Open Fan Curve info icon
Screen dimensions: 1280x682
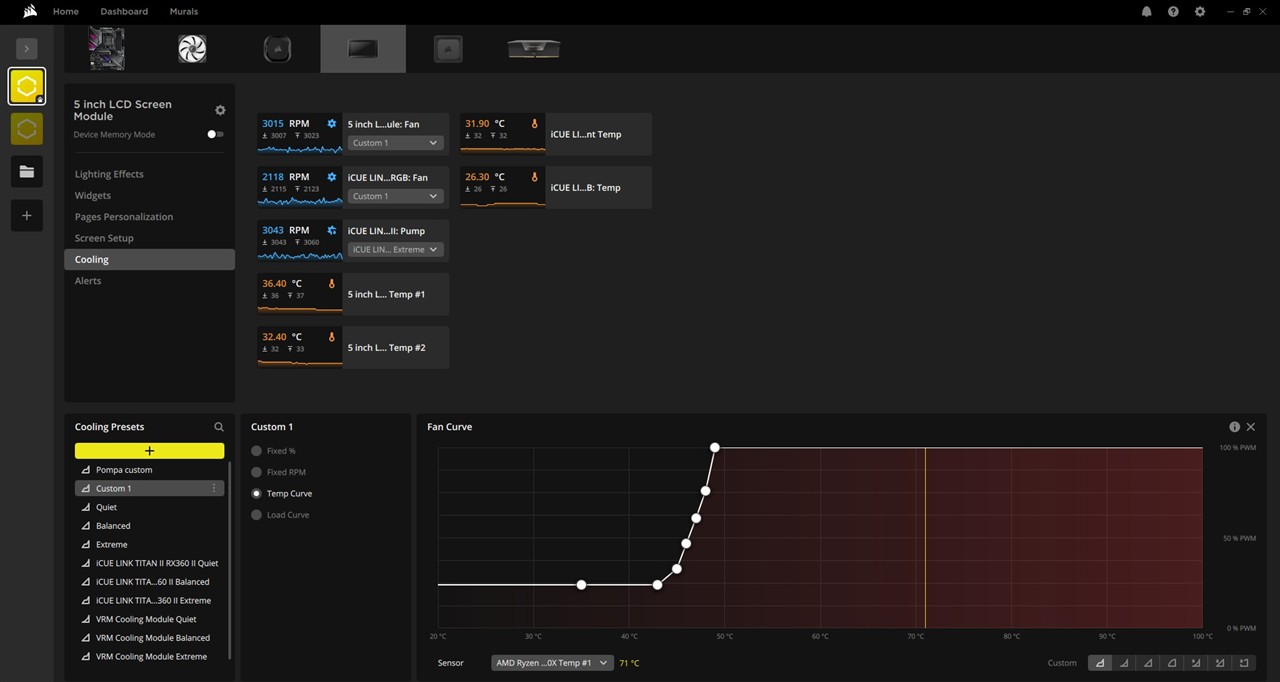(1235, 427)
